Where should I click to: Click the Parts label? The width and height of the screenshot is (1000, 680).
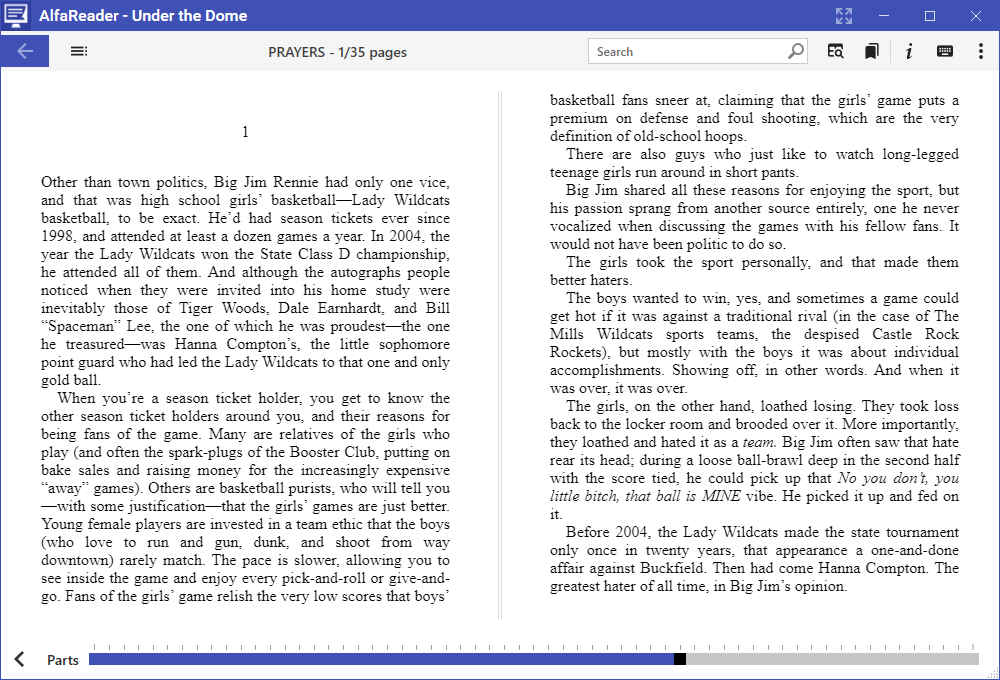pyautogui.click(x=62, y=660)
